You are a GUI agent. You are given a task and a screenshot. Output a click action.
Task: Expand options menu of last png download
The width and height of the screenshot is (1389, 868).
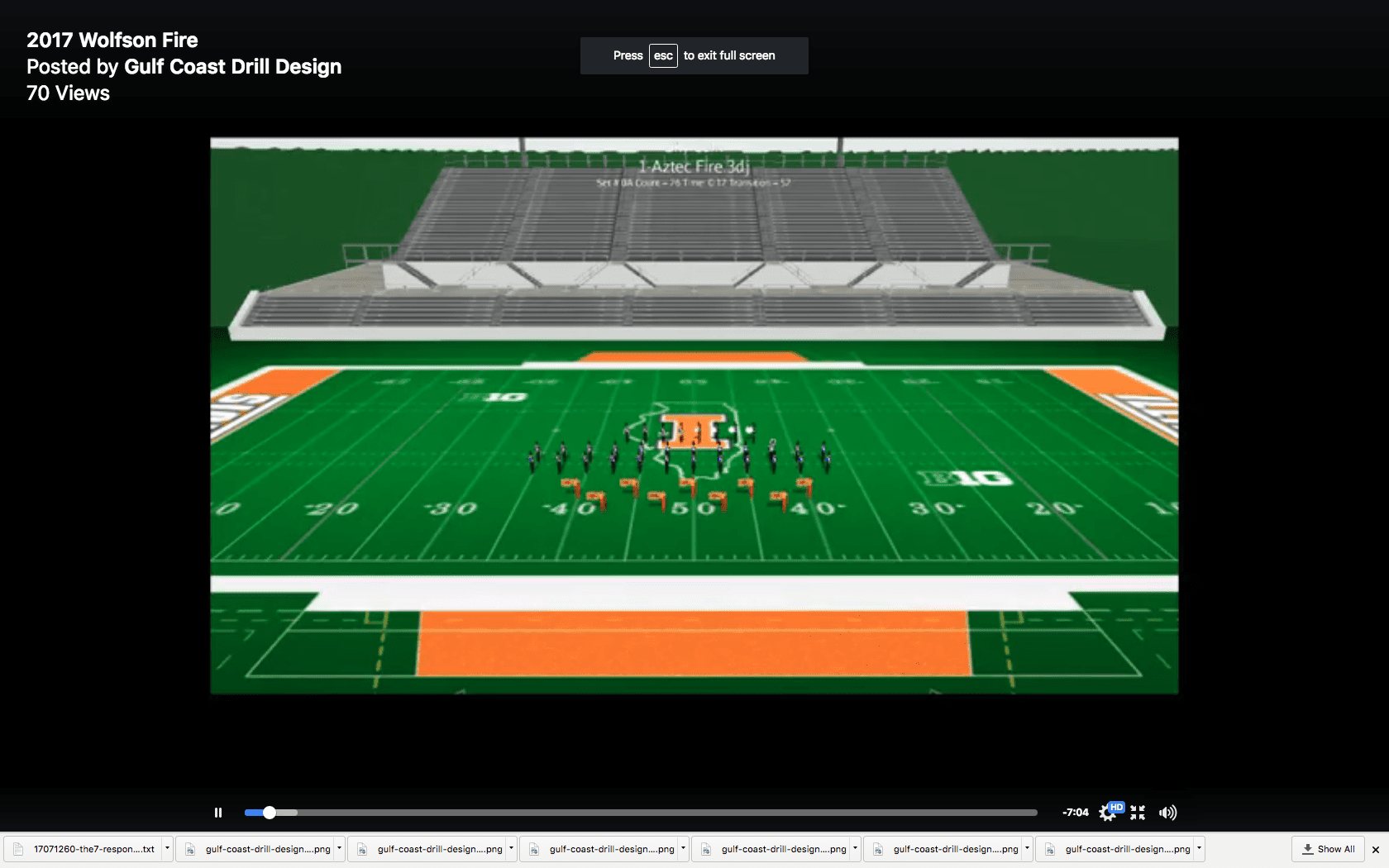1199,848
